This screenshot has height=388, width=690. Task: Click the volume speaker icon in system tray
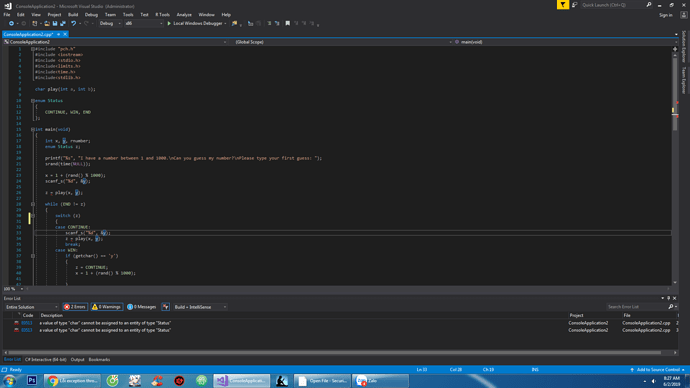pos(654,381)
